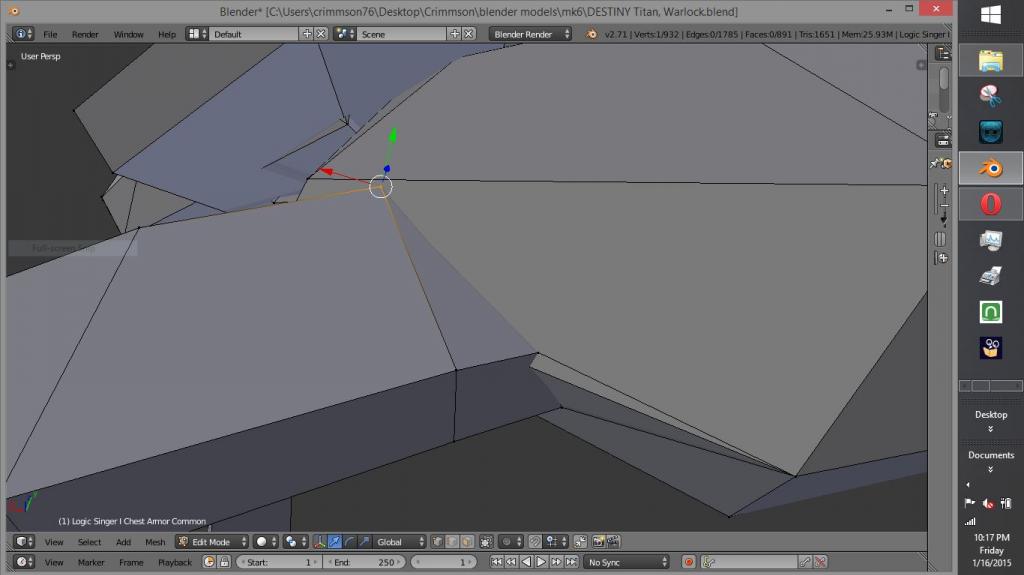Open the Blender Render engine dropdown
This screenshot has height=575, width=1024.
[530, 34]
